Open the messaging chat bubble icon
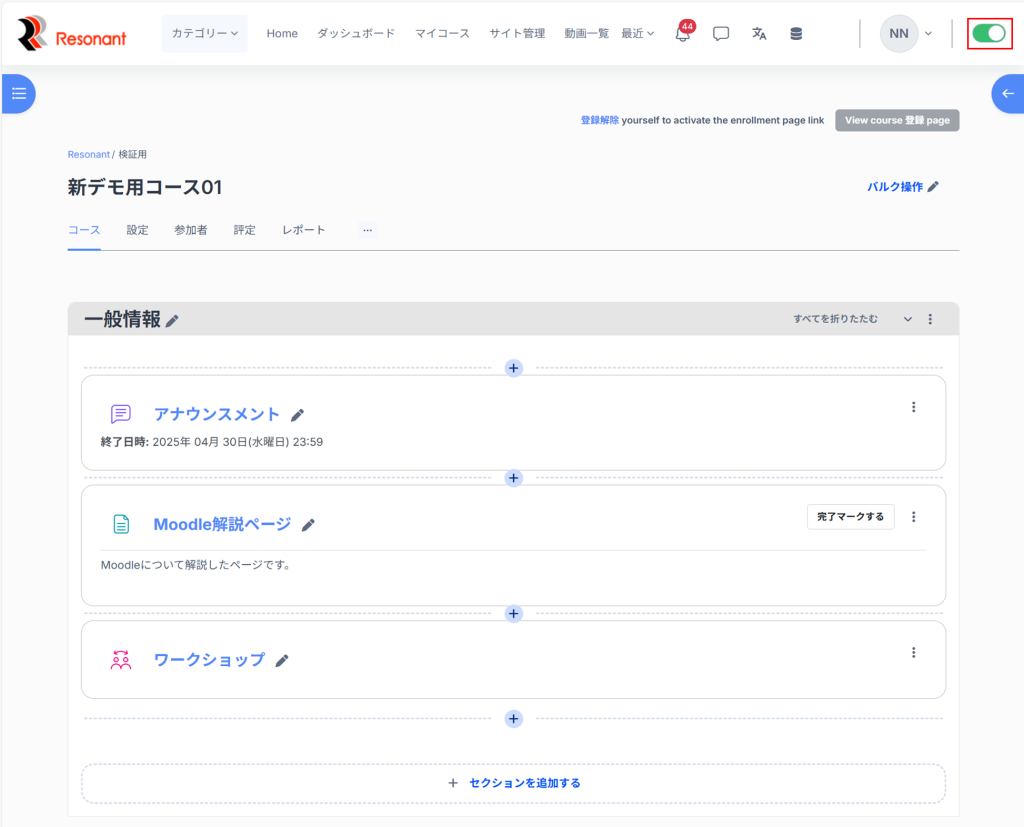 click(721, 34)
